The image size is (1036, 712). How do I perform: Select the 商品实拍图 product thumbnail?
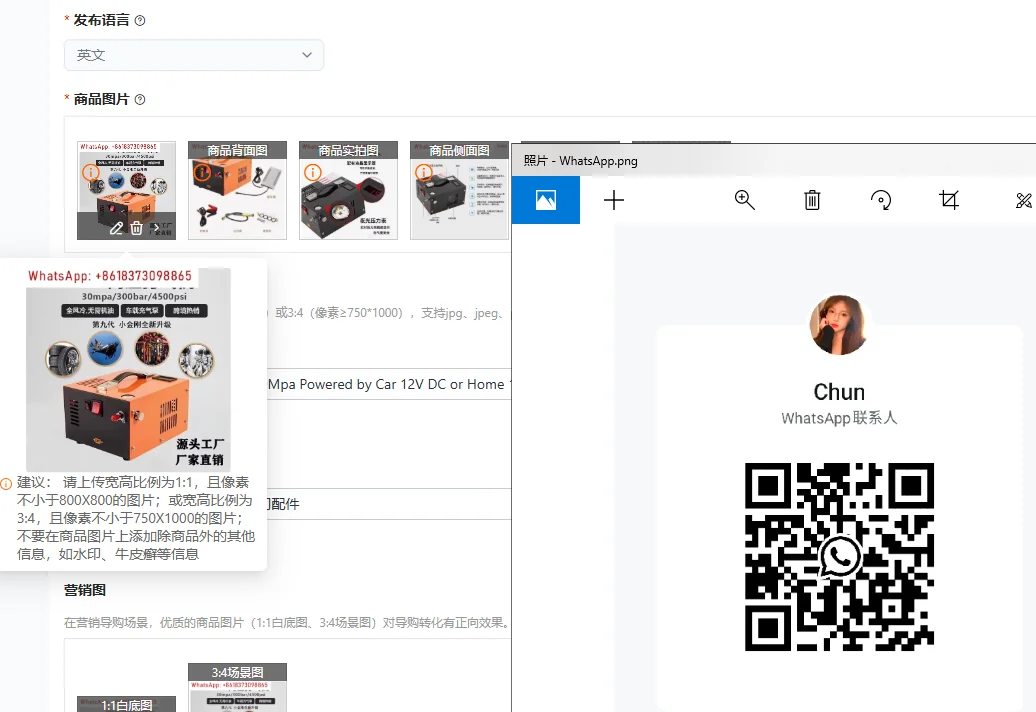pos(348,190)
